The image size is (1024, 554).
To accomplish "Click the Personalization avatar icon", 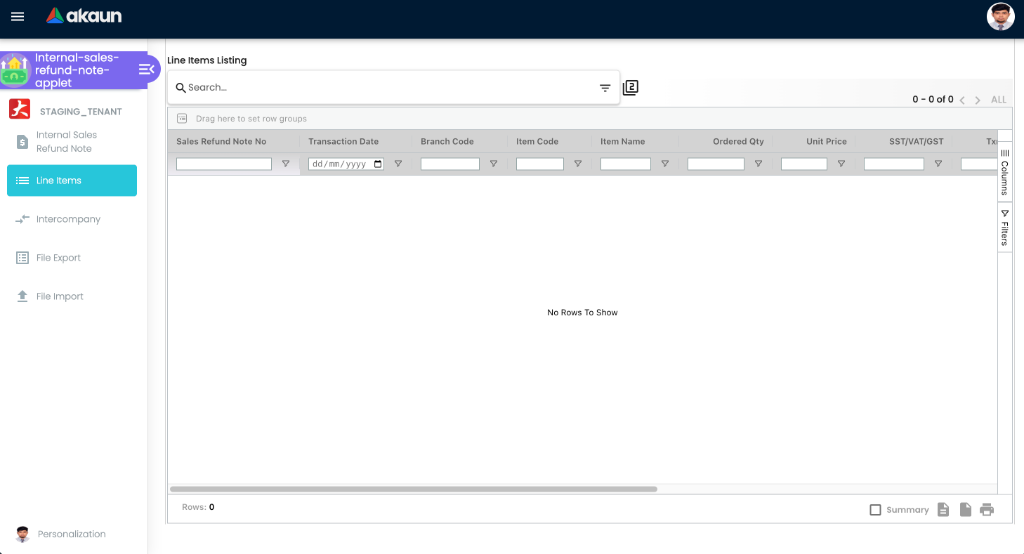I will click(x=22, y=534).
